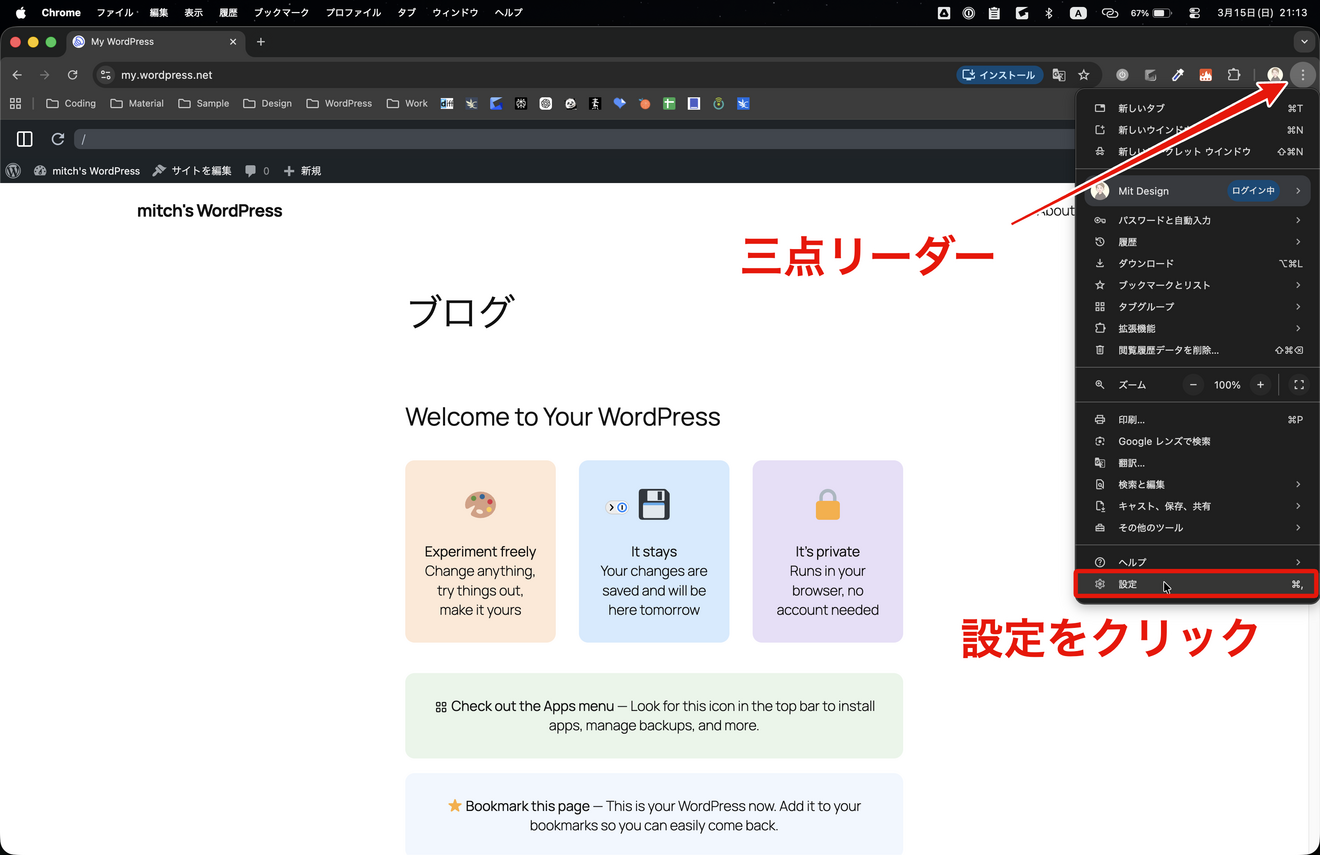Viewport: 1320px width, 855px height.
Task: Click the translate page icon in address bar
Action: tap(1059, 75)
